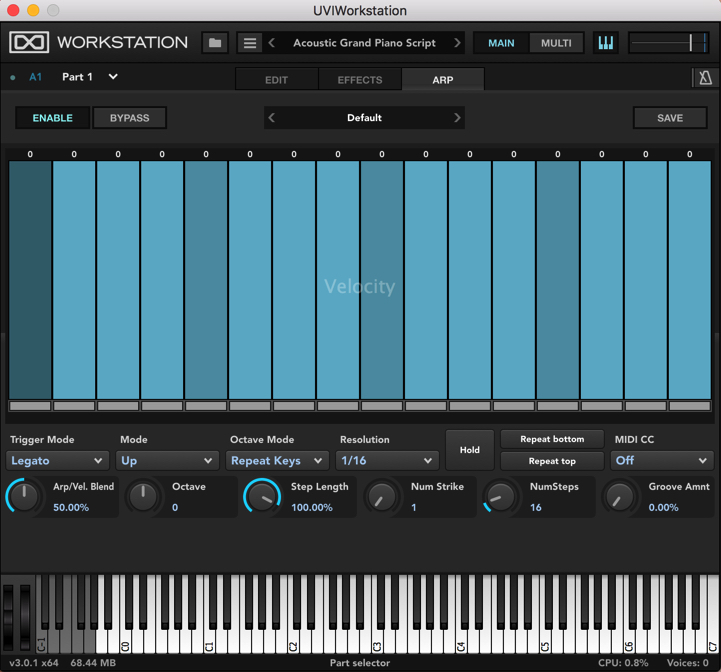Click the Groove Amnt knob

tap(620, 496)
